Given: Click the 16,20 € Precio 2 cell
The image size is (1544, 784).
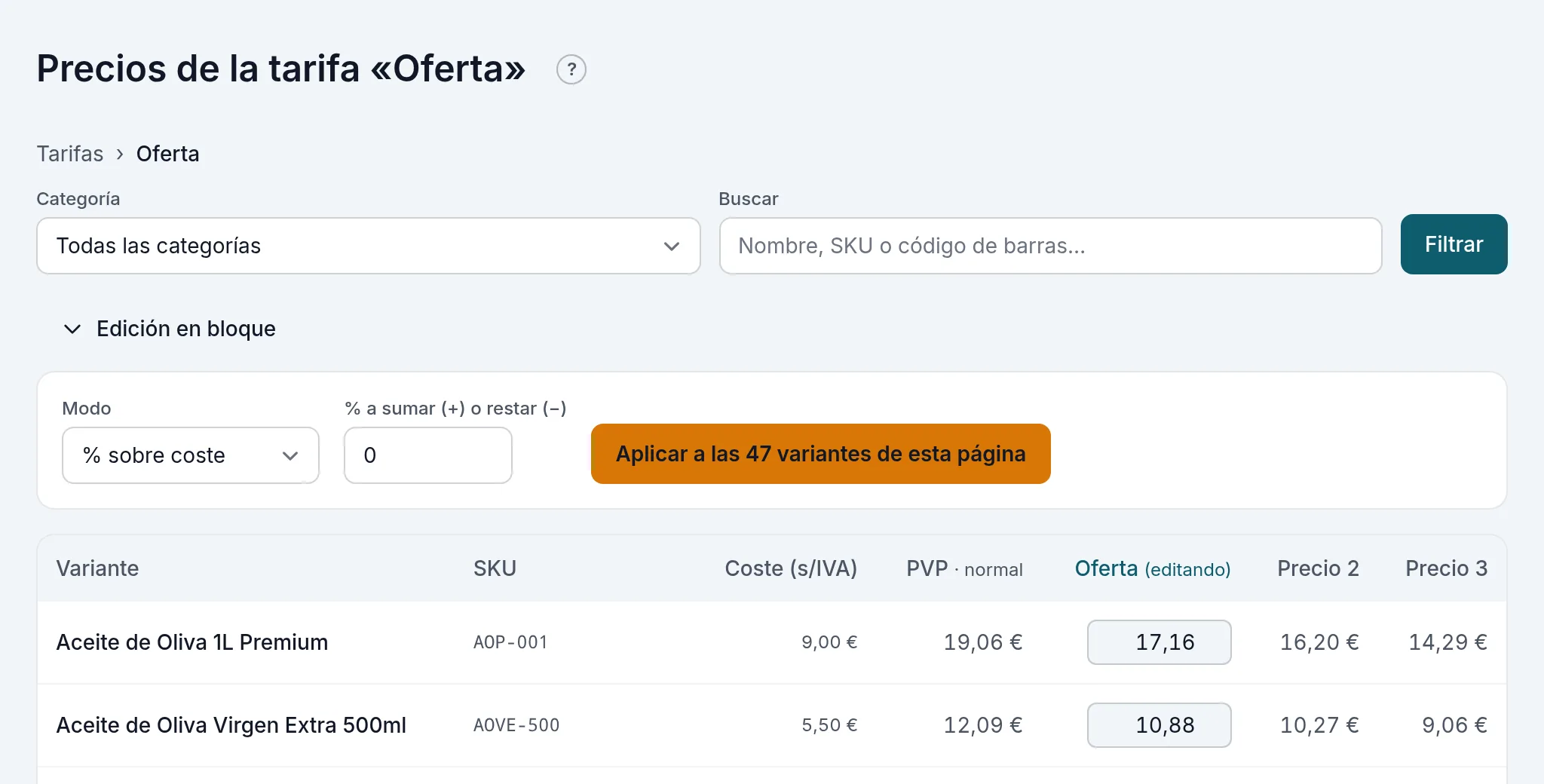Looking at the screenshot, I should tap(1319, 642).
